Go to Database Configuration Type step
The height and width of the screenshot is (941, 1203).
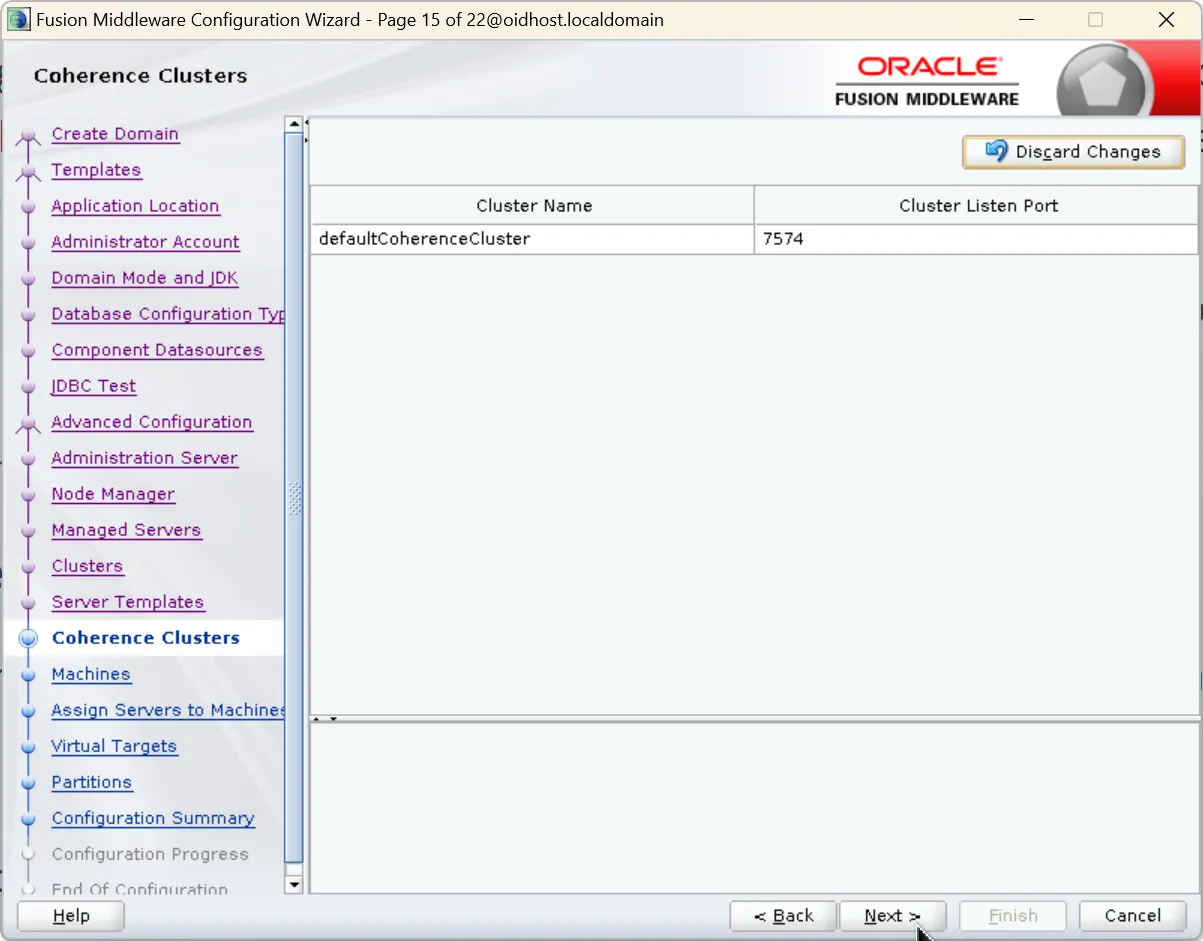click(168, 314)
